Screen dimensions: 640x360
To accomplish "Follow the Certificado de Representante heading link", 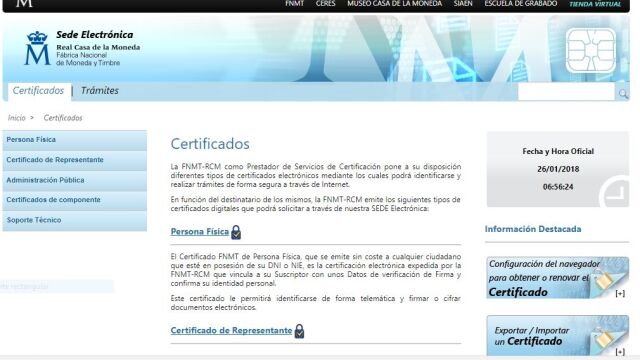I will [231, 331].
